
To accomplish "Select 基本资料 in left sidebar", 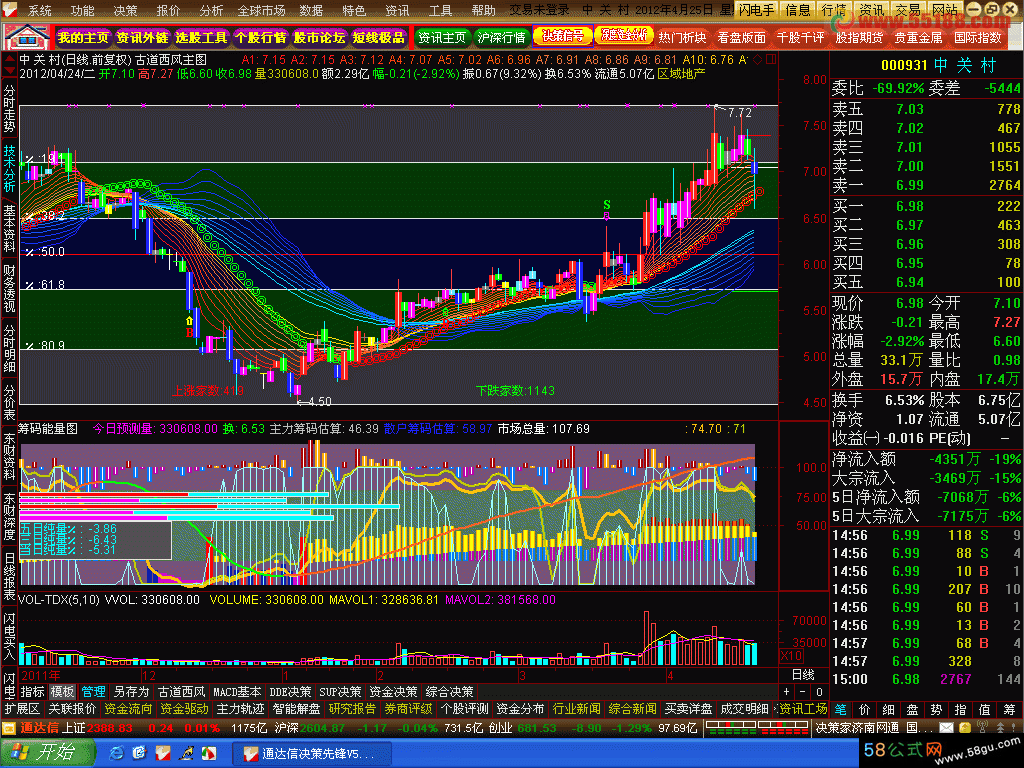I will click(x=9, y=228).
